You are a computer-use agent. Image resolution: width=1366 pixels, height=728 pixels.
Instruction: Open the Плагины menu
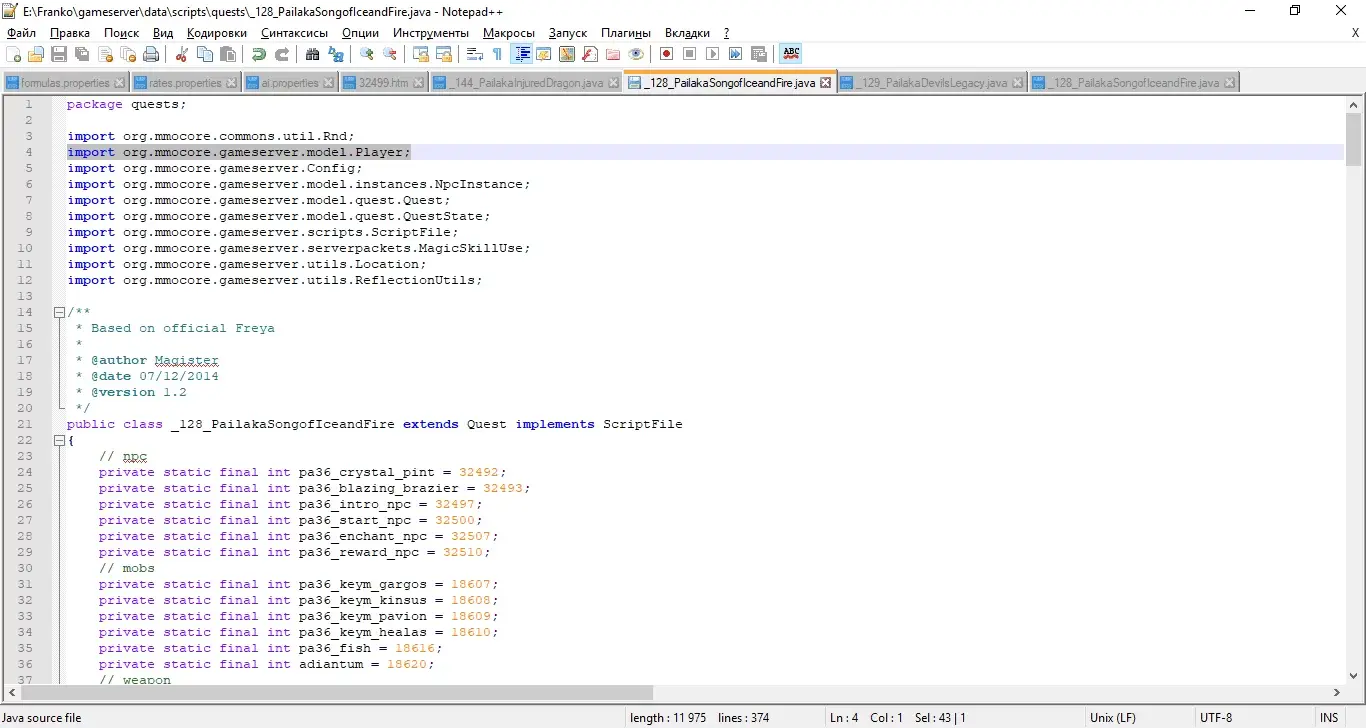coord(626,33)
